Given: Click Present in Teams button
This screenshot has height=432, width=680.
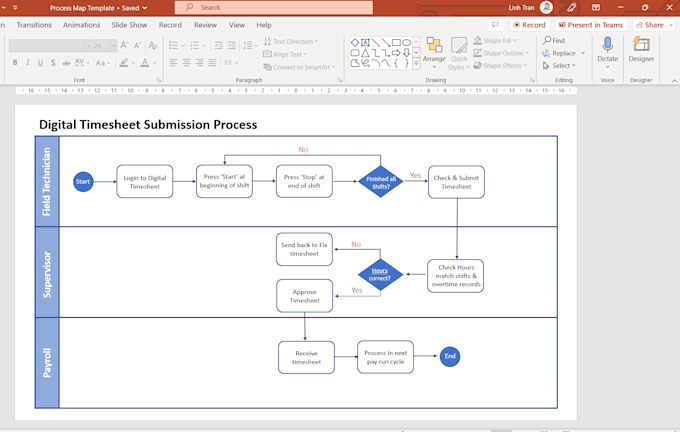Looking at the screenshot, I should click(590, 25).
